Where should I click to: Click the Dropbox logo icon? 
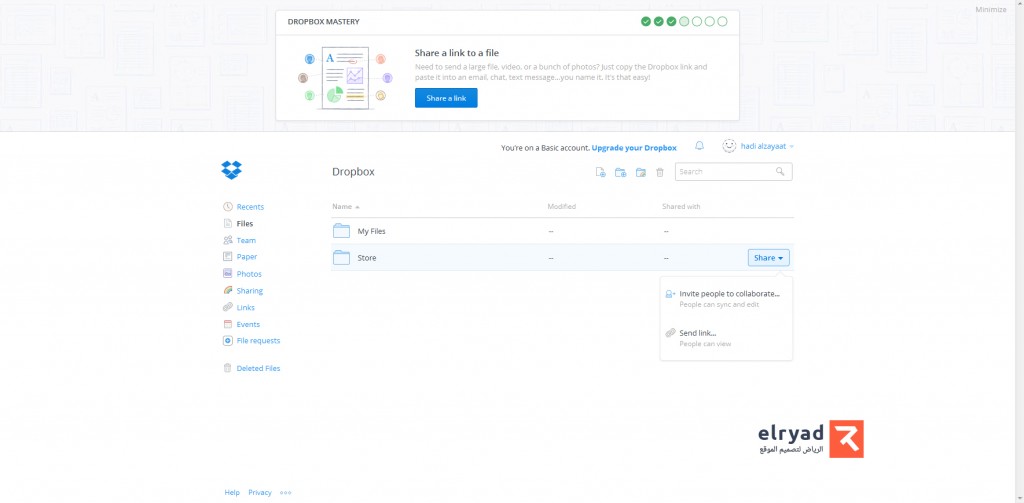point(231,170)
